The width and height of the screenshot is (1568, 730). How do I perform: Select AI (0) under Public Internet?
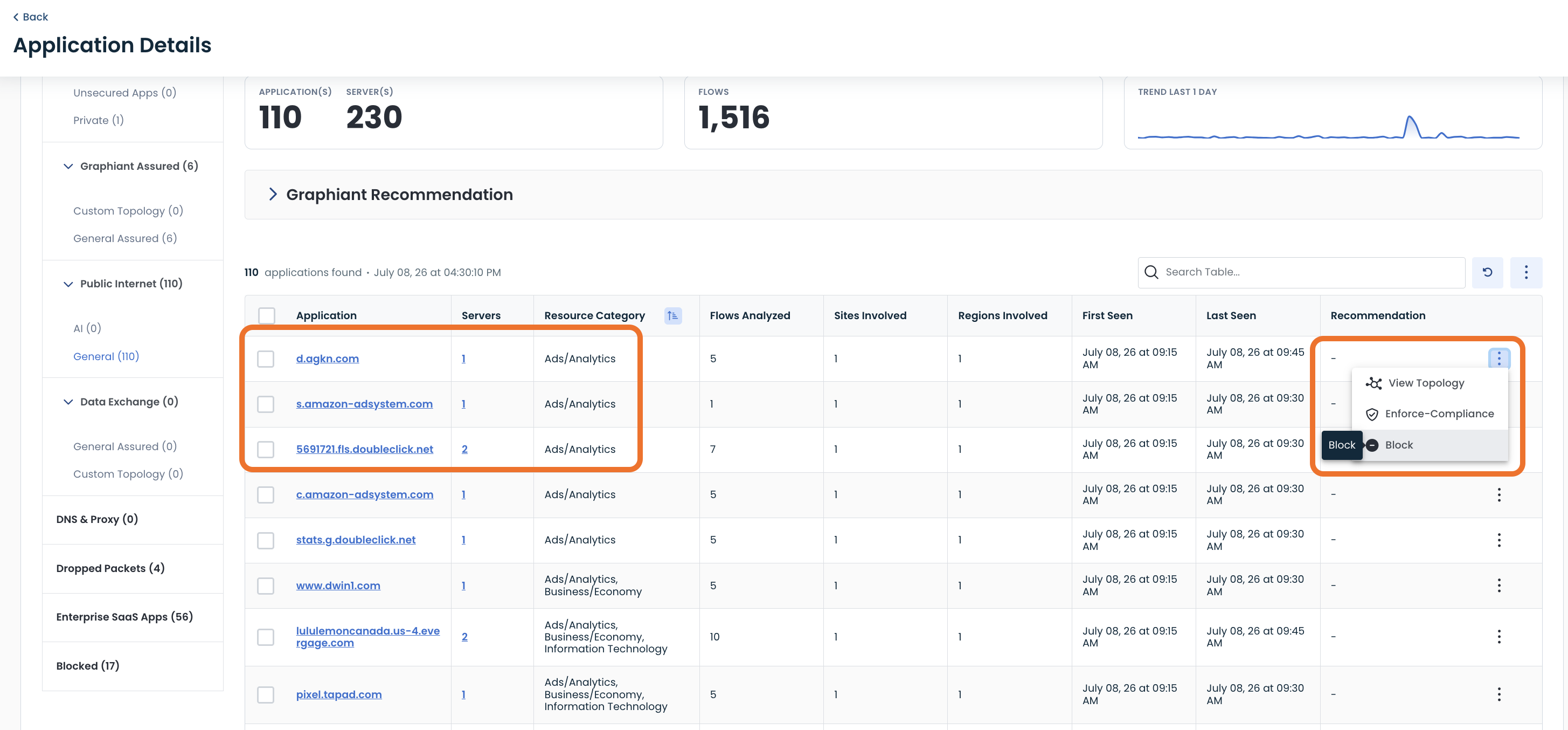coord(87,328)
